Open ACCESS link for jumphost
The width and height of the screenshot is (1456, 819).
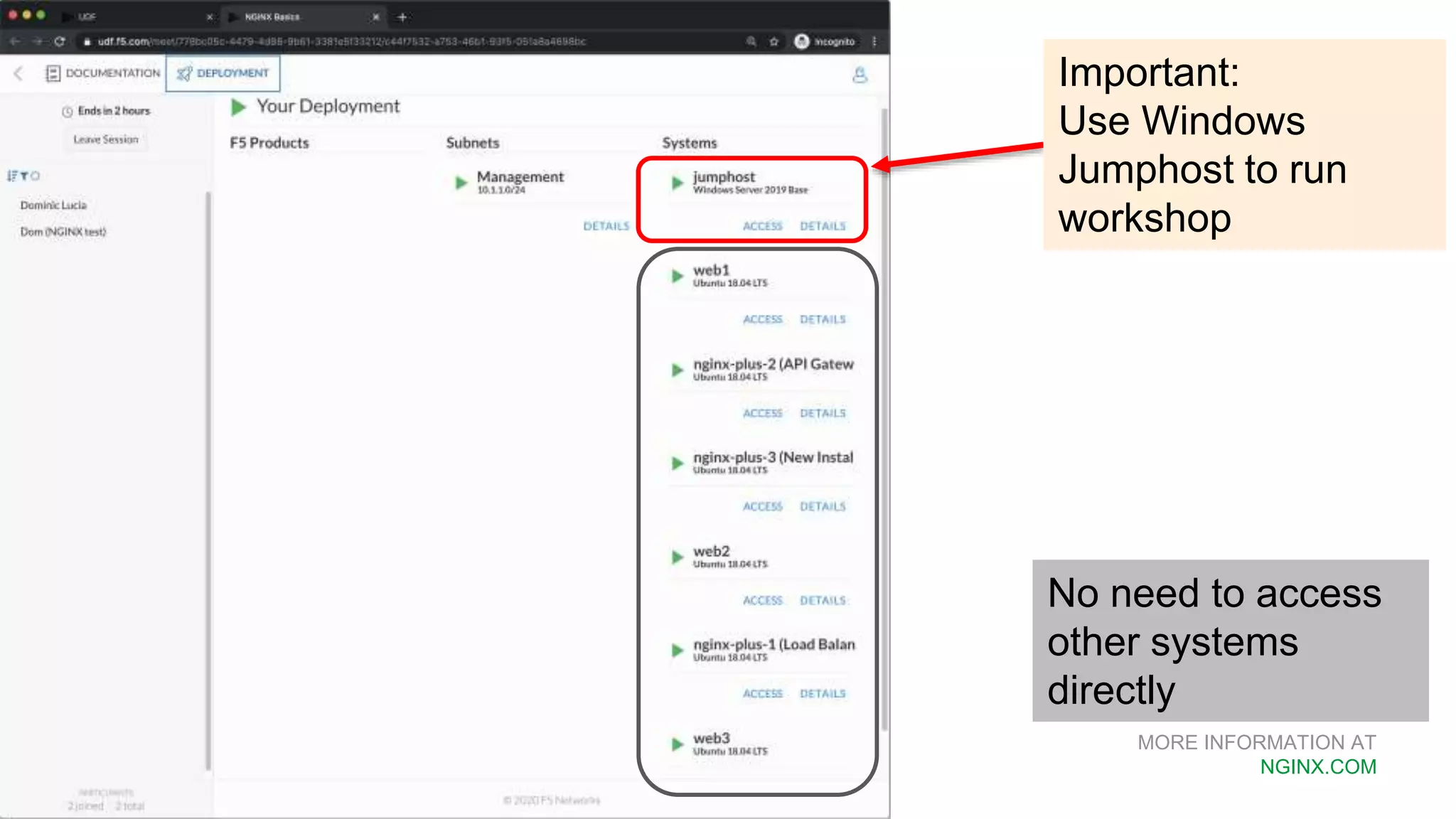click(762, 226)
